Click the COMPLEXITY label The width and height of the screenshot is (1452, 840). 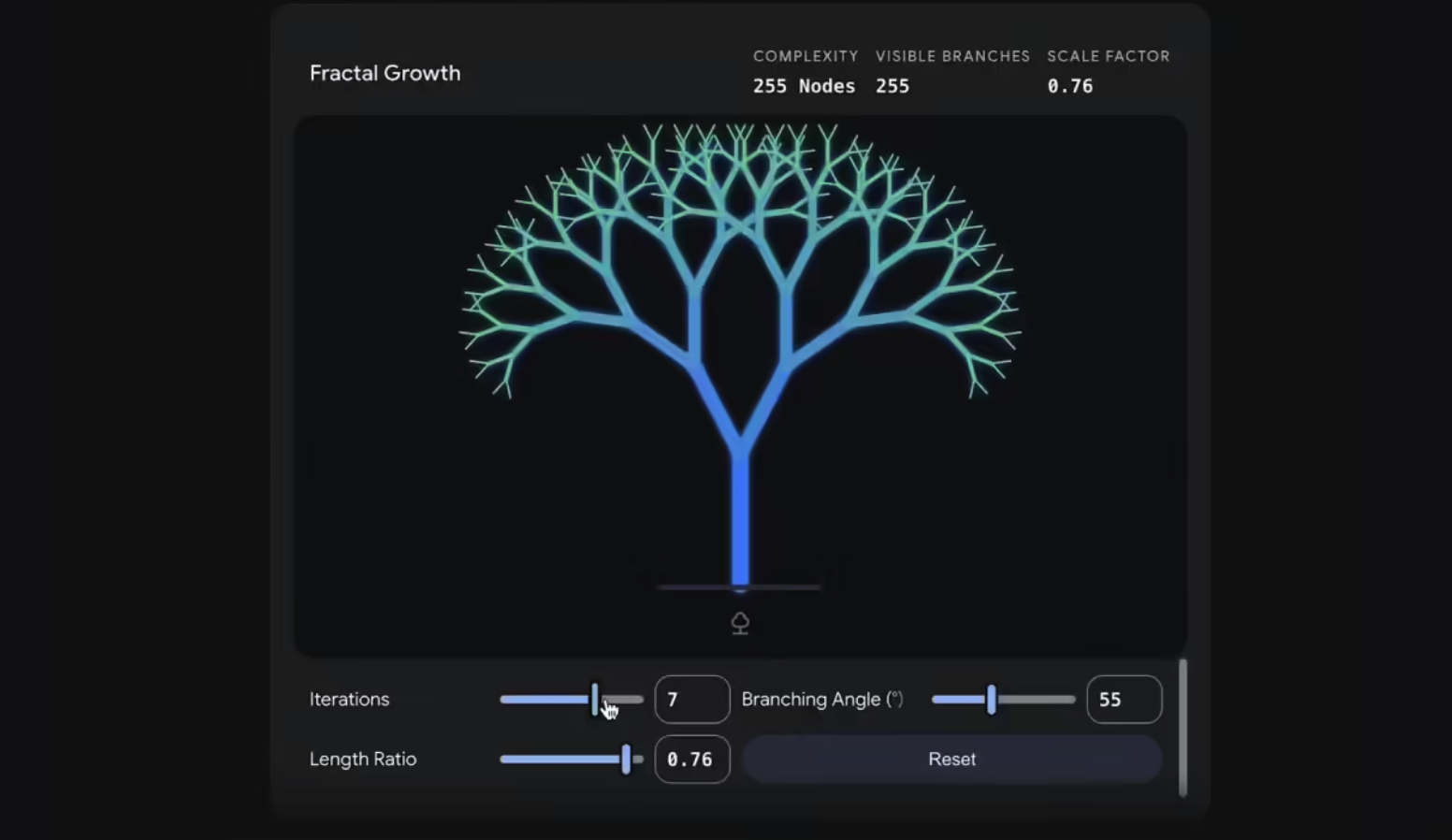(x=806, y=56)
